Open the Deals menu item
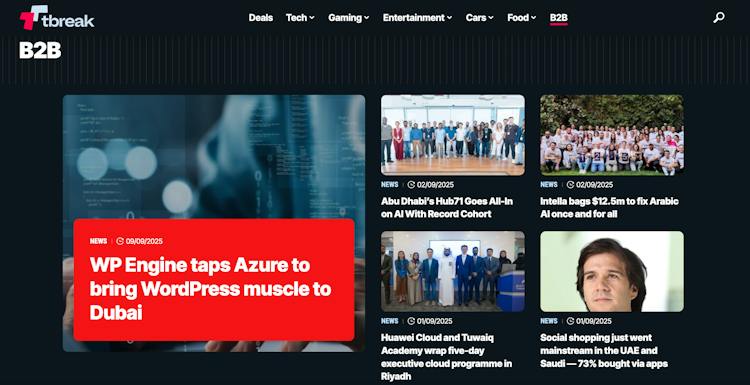 coord(261,18)
